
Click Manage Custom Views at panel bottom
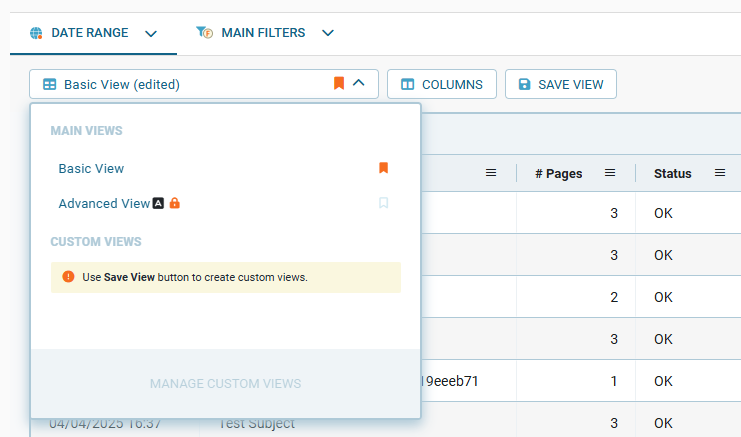tap(225, 383)
